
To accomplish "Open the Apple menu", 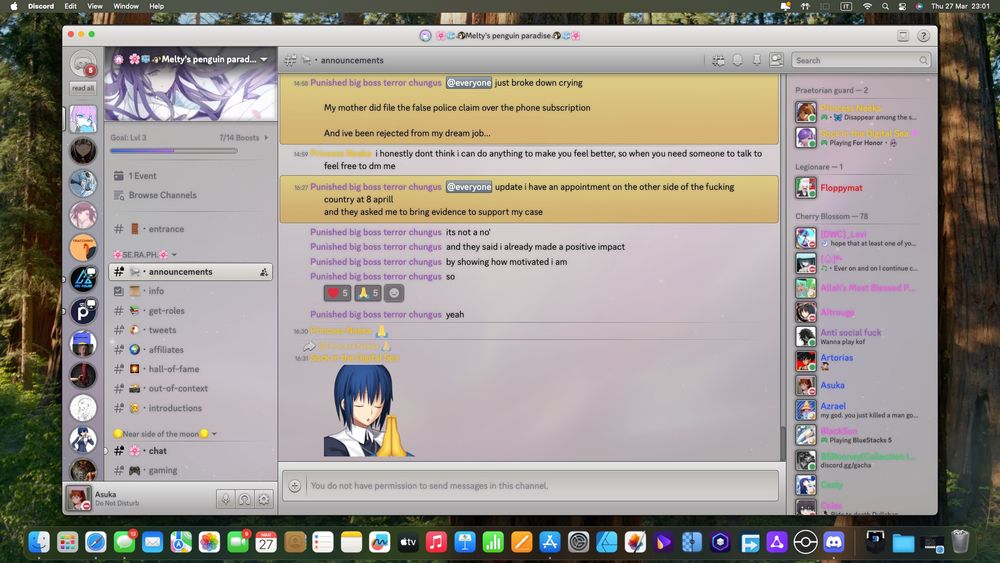I will point(13,6).
